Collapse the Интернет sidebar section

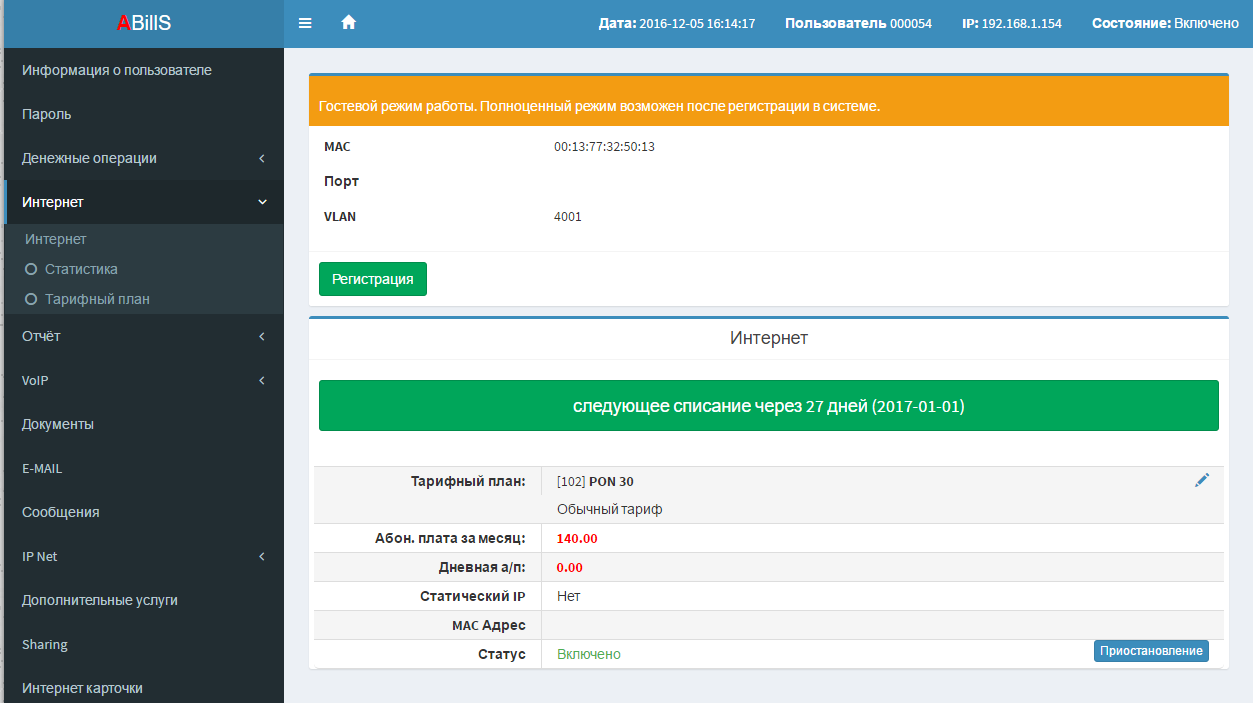[x=143, y=202]
